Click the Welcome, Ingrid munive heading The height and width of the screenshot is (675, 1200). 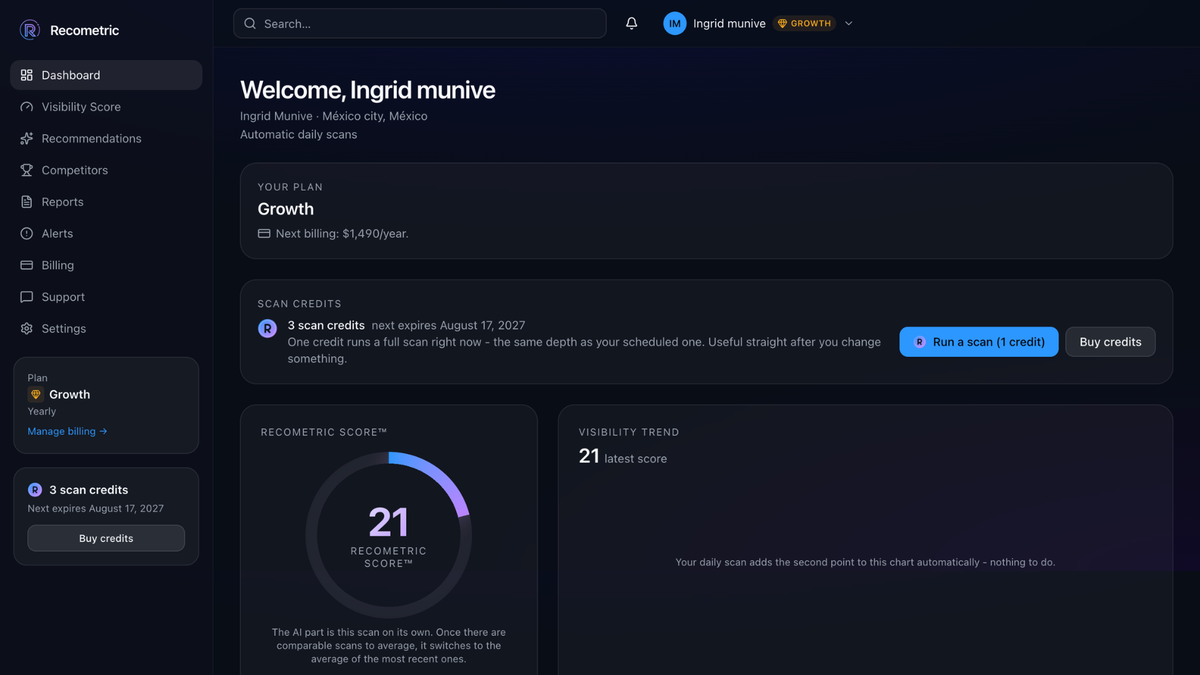[368, 90]
